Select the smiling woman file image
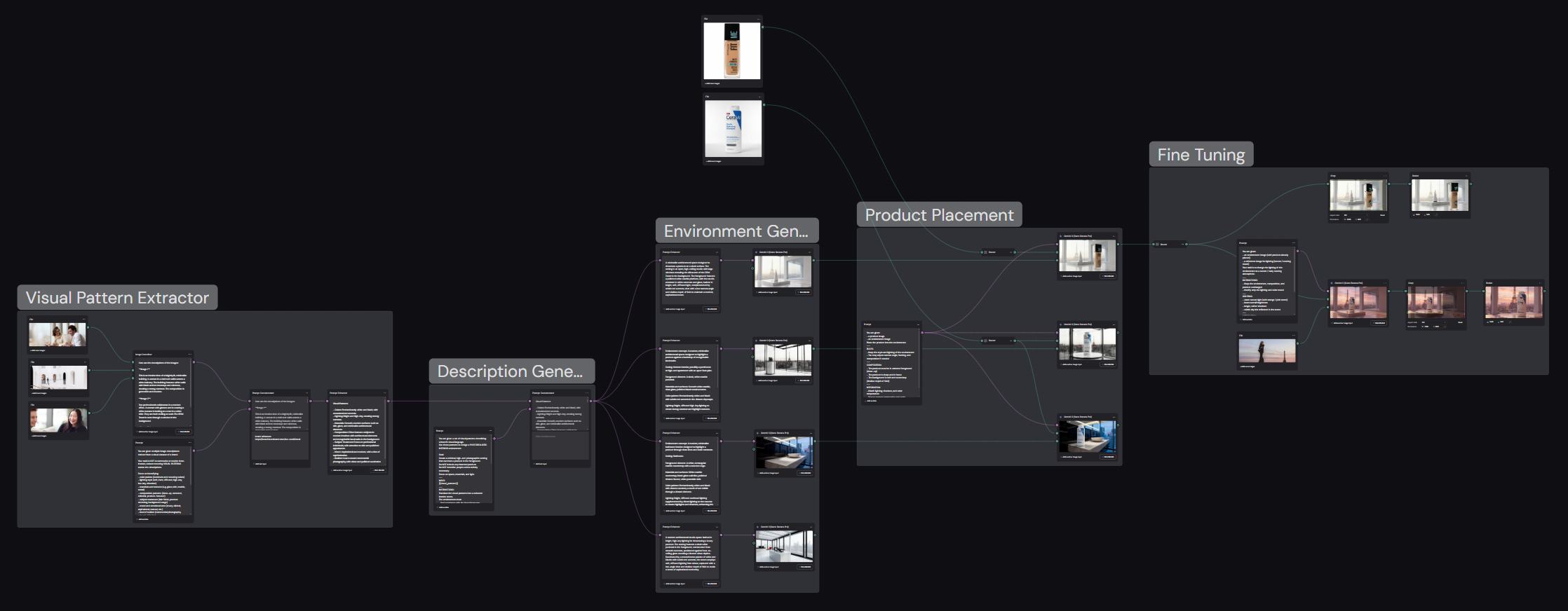Image resolution: width=1568 pixels, height=611 pixels. tap(59, 420)
